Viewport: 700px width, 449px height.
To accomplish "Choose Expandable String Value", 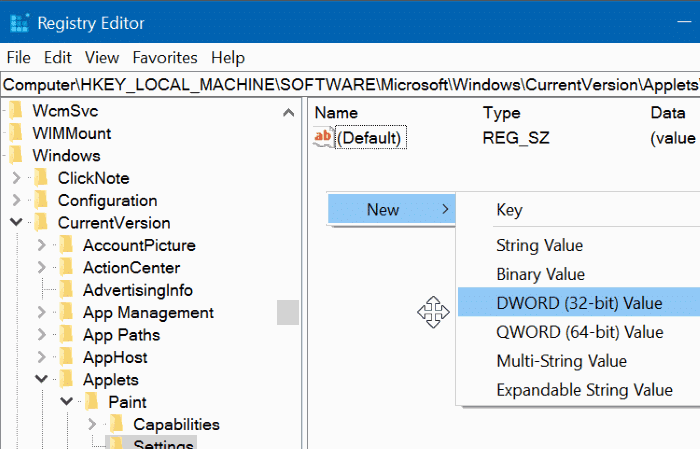I will pos(579,390).
